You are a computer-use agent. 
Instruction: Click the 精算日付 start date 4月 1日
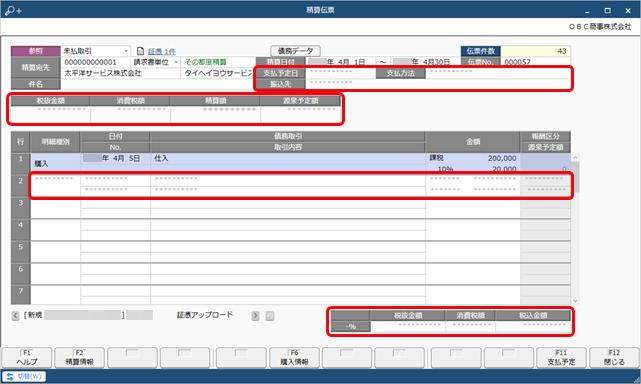[340, 62]
